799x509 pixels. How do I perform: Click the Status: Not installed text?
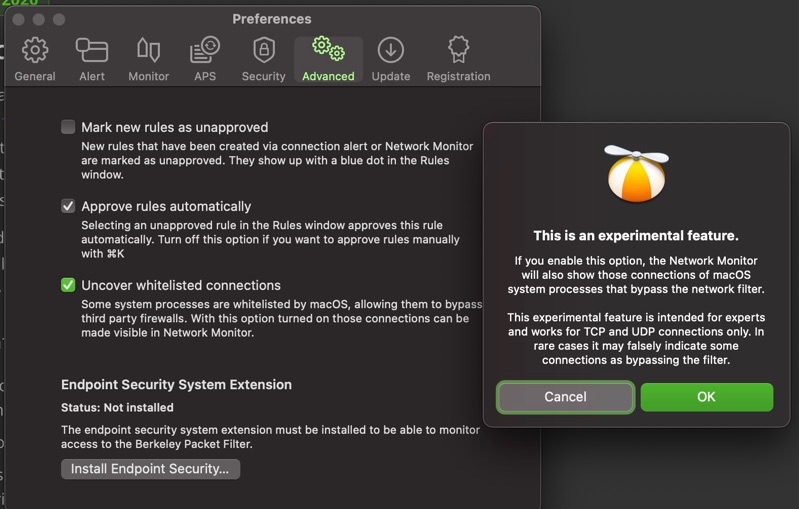[117, 408]
